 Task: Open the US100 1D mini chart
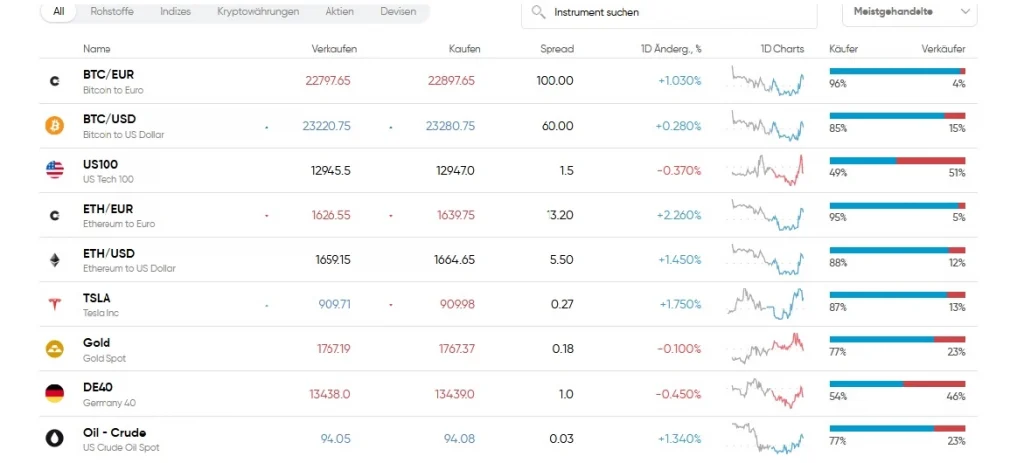tap(767, 170)
